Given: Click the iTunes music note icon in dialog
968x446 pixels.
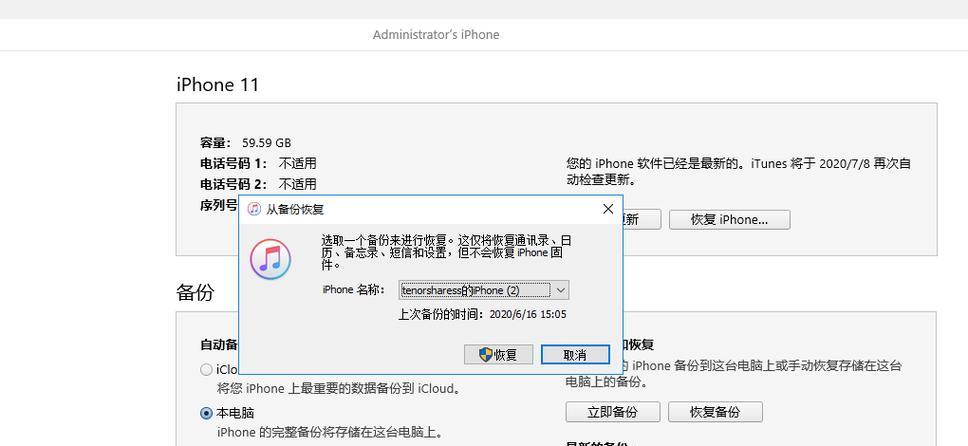Looking at the screenshot, I should 270,258.
